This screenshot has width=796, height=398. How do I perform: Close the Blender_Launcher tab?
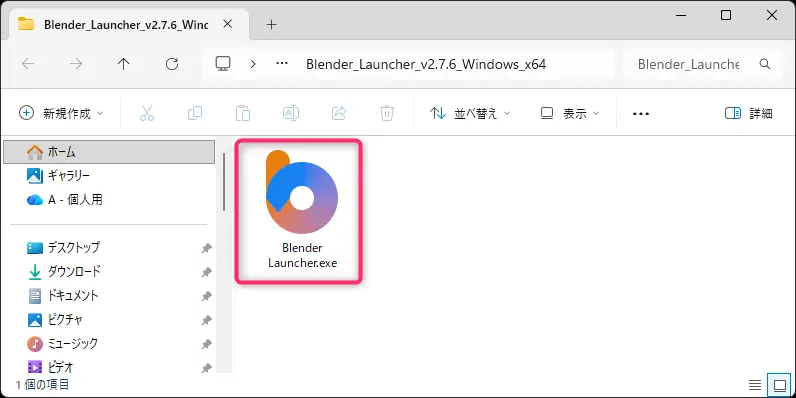[228, 24]
